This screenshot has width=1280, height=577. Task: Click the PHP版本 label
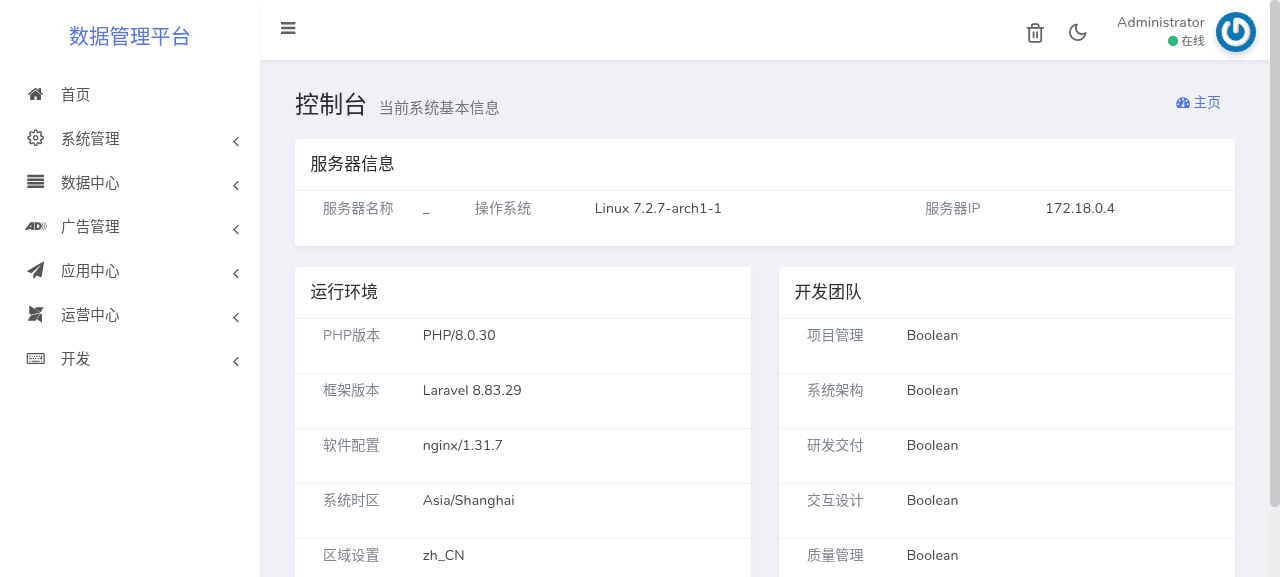[352, 336]
